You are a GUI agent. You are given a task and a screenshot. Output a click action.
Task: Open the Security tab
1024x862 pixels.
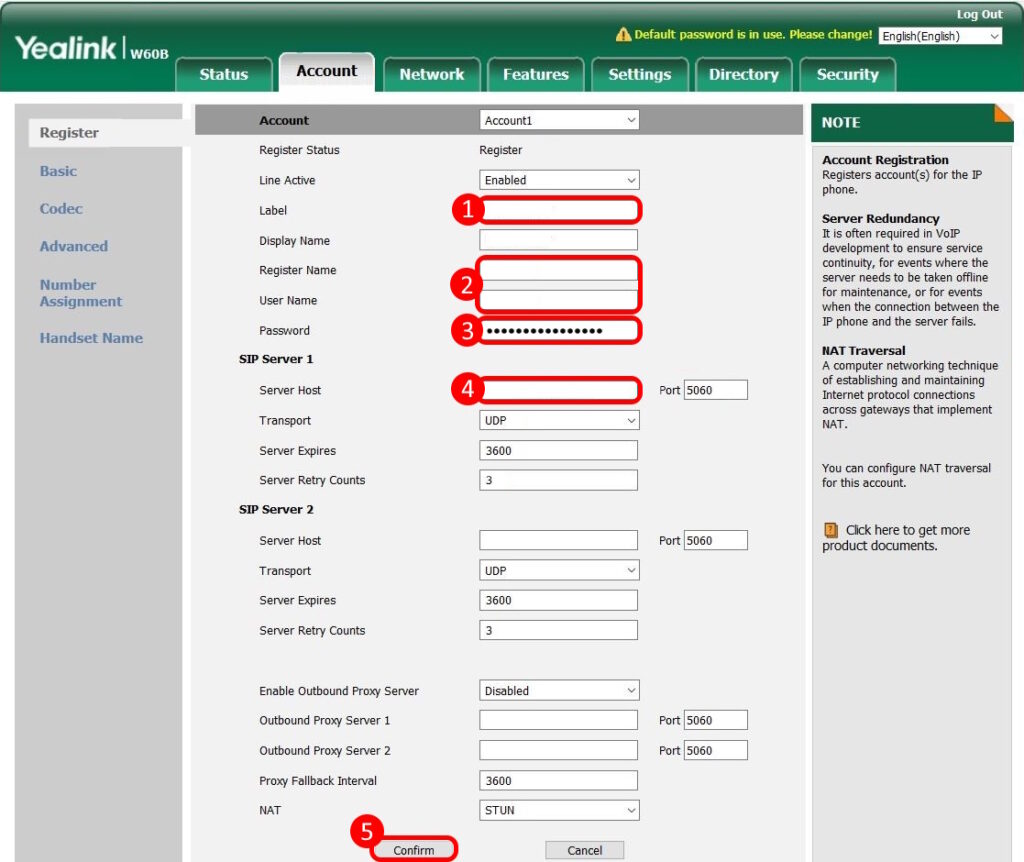point(846,74)
